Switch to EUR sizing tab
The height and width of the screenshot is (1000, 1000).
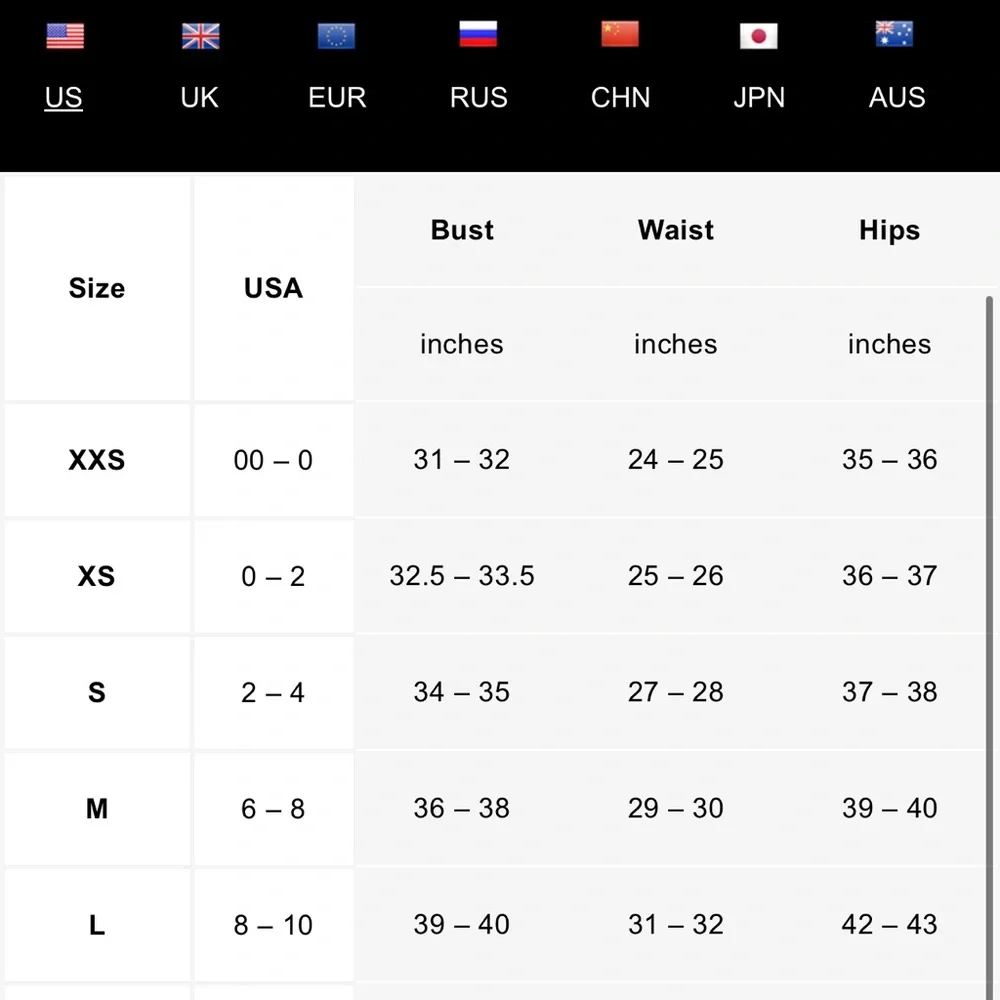coord(337,98)
